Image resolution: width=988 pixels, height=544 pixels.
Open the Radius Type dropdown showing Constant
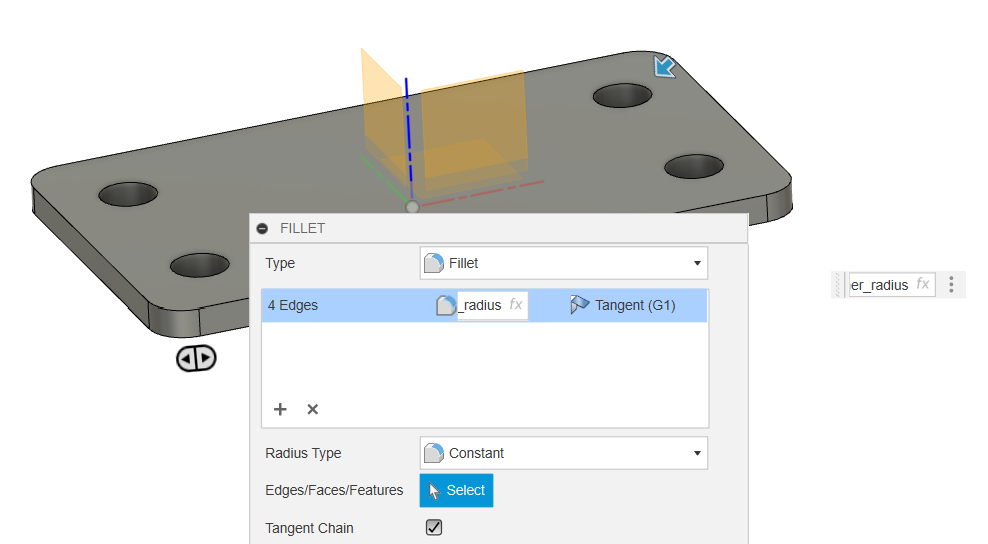click(564, 453)
